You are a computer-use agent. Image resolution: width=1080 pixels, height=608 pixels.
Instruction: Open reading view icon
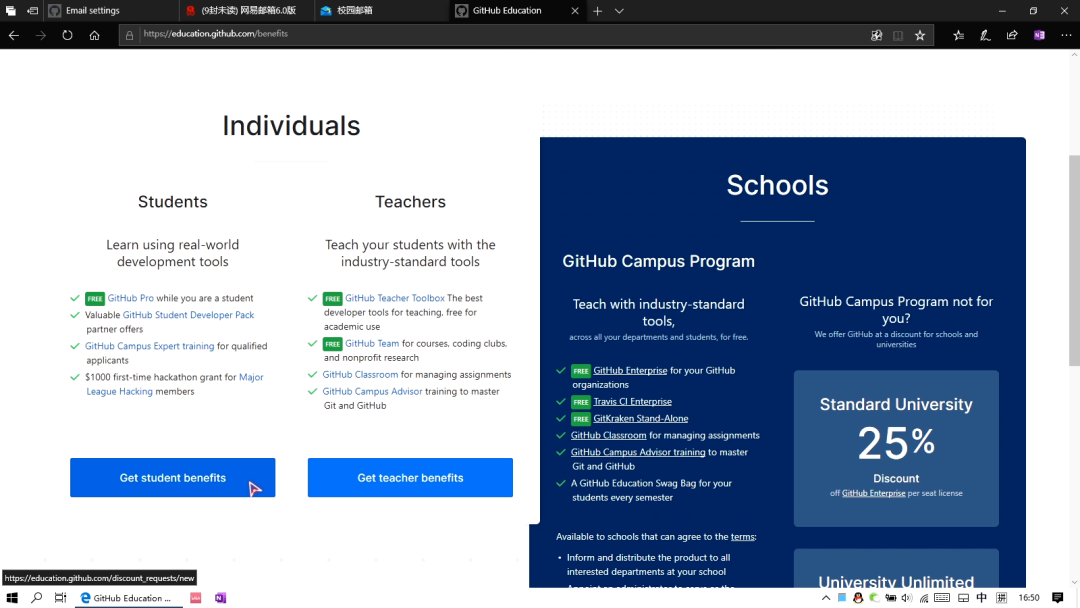(898, 35)
